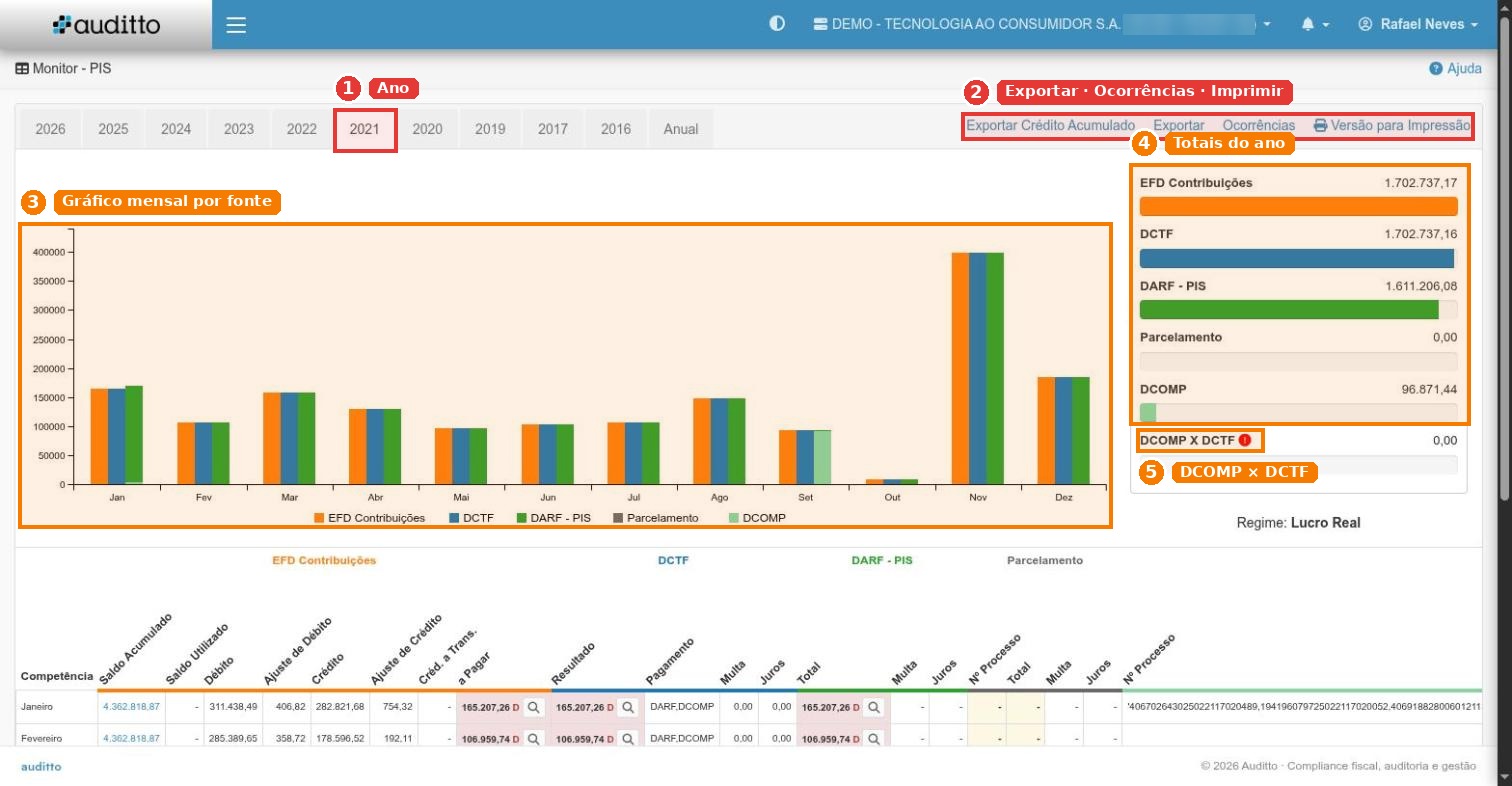Open the Janeiro Resultado magnifier
Viewport: 1512px width, 786px height.
628,707
